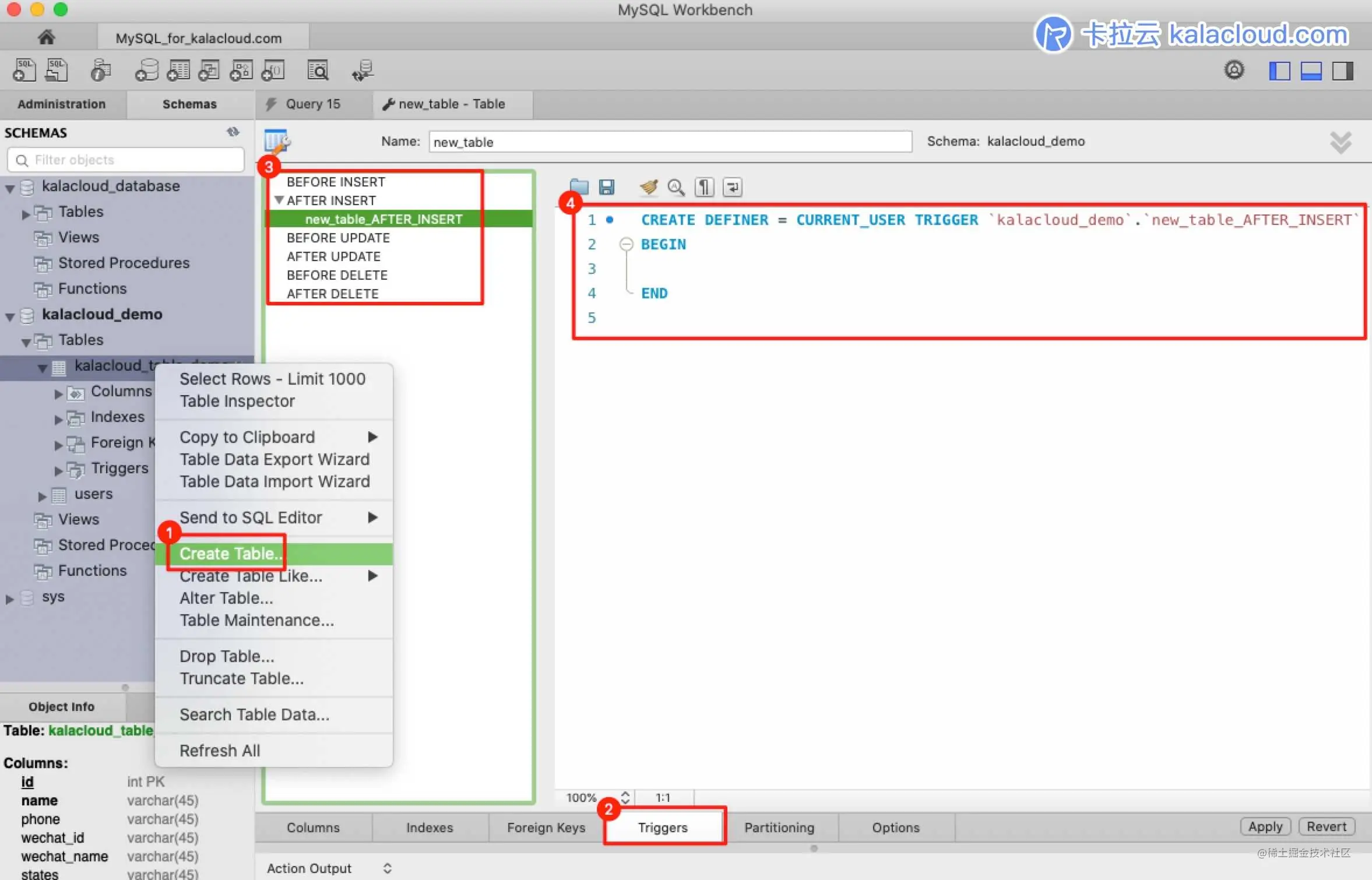This screenshot has width=1372, height=880.
Task: Select BEFORE UPDATE trigger timing
Action: [338, 238]
